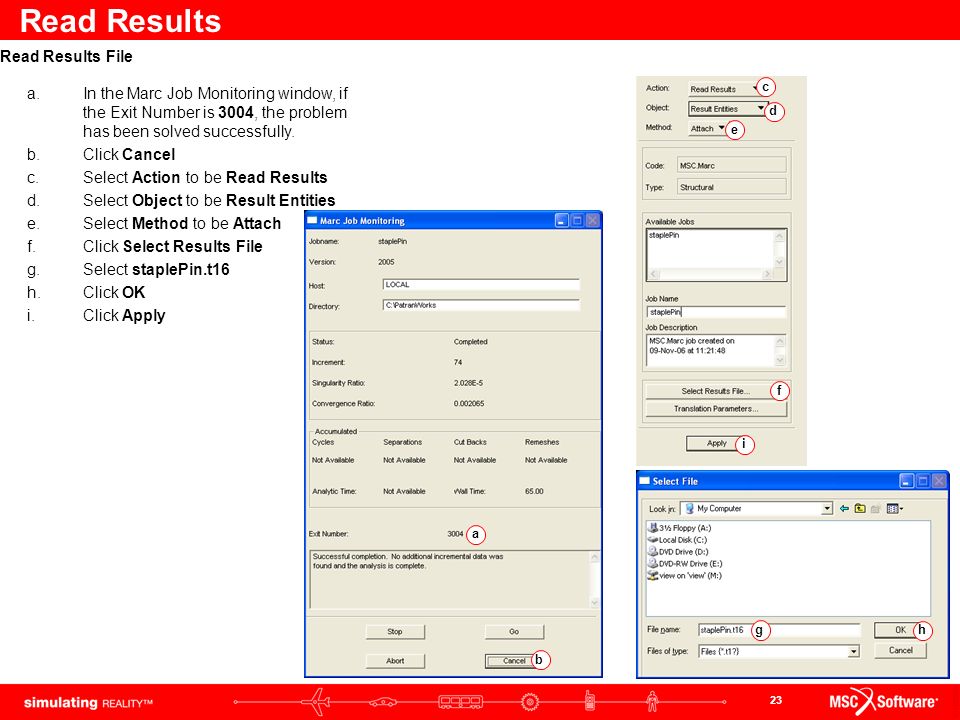
Task: Click the create new folder icon
Action: pos(876,508)
